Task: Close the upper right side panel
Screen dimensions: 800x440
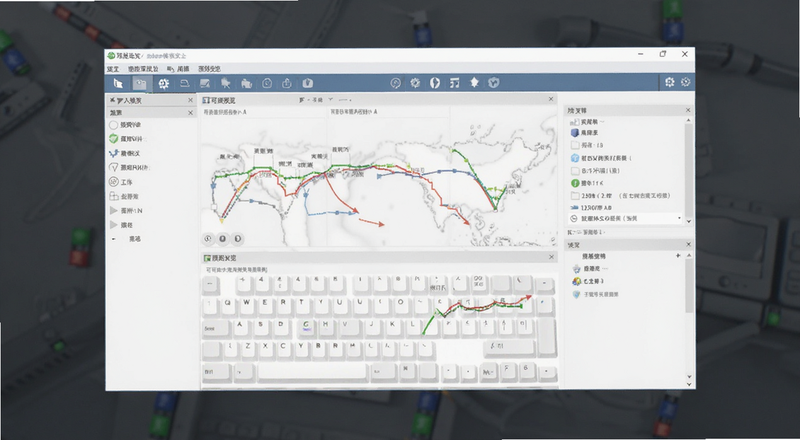Action: click(x=688, y=110)
